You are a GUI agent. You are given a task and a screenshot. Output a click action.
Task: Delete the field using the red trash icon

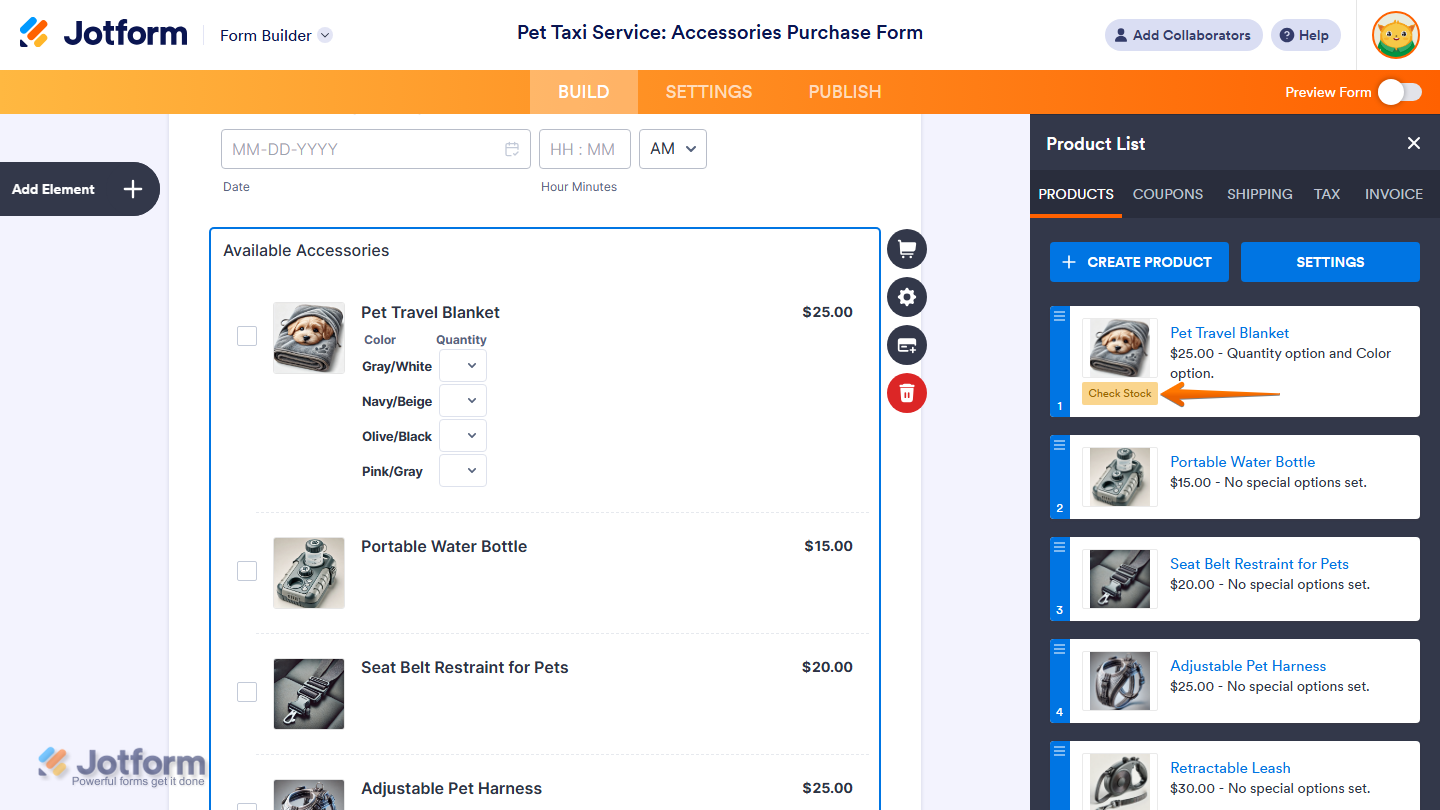point(907,393)
